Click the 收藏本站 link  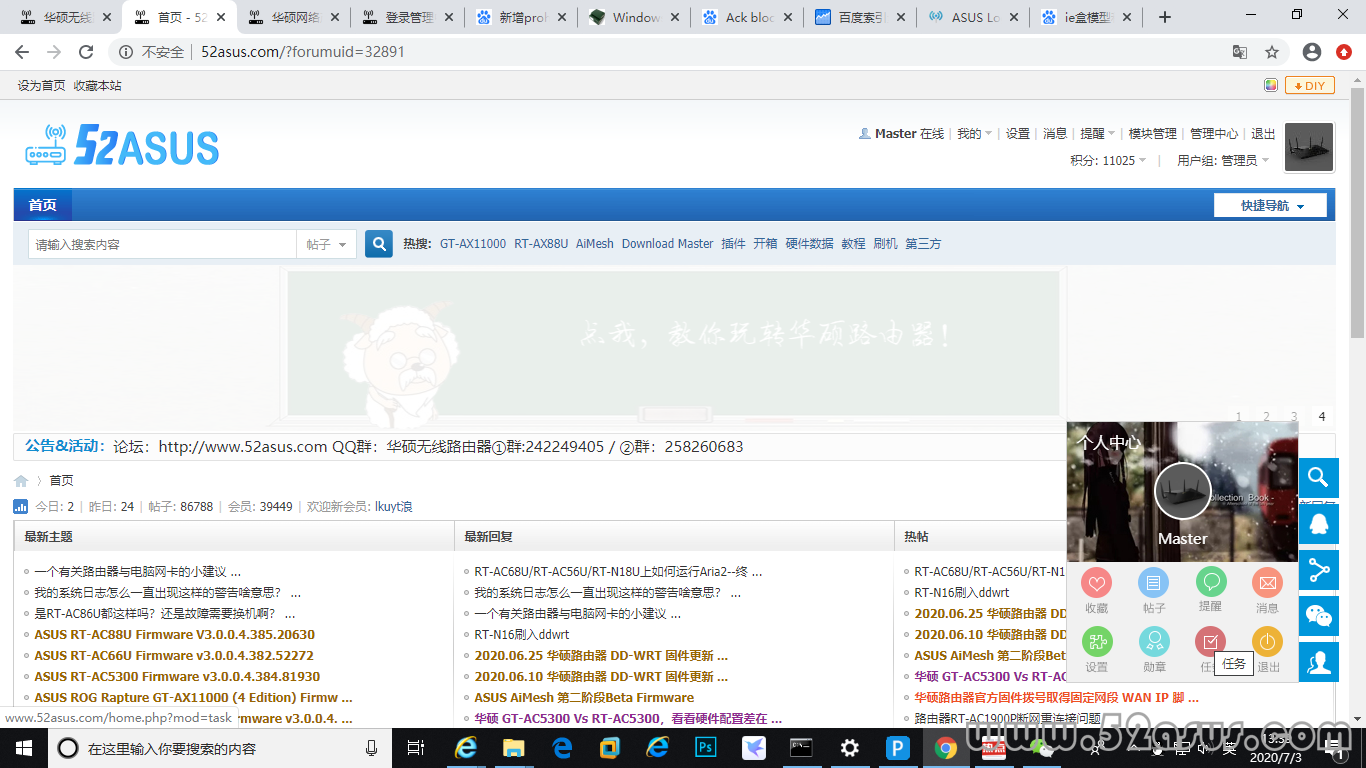(97, 86)
